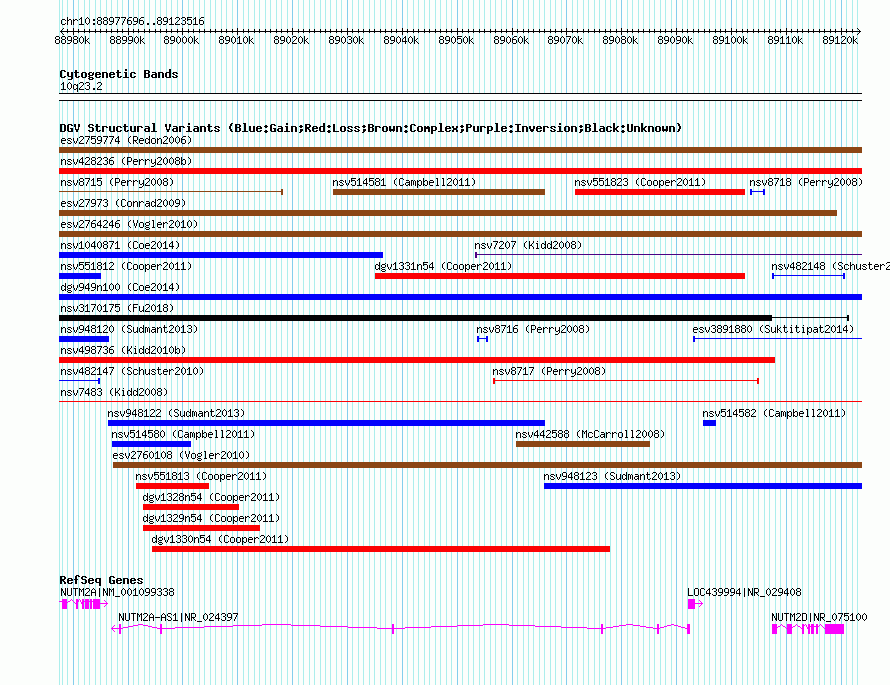The height and width of the screenshot is (685, 890).
Task: Click the dgv949n100 (Coe2014) label
Action: click(x=120, y=287)
